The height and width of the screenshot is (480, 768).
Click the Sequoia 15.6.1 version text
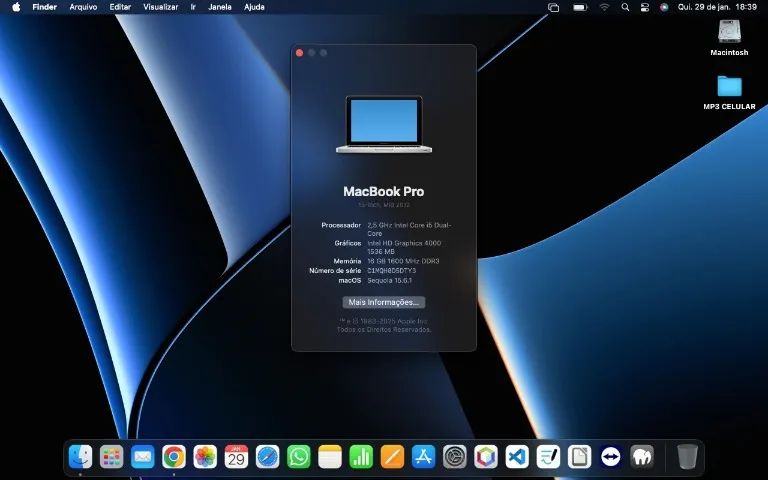pos(389,281)
